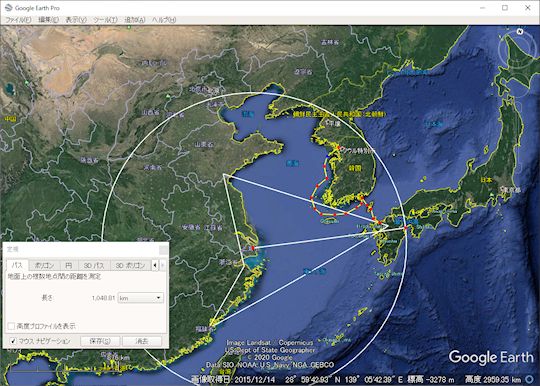
Task: Open the ファイル(F) menu
Action: tap(18, 20)
